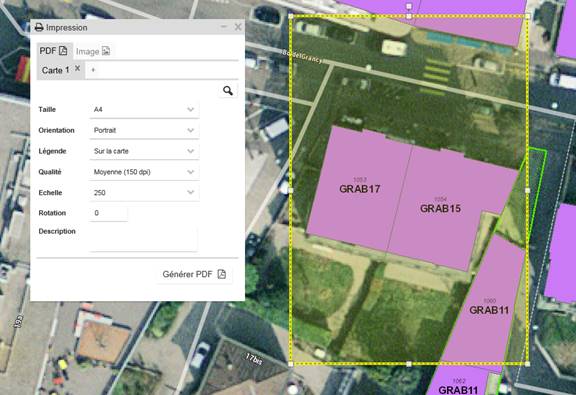Click the printer icon in Impression title

pyautogui.click(x=39, y=28)
